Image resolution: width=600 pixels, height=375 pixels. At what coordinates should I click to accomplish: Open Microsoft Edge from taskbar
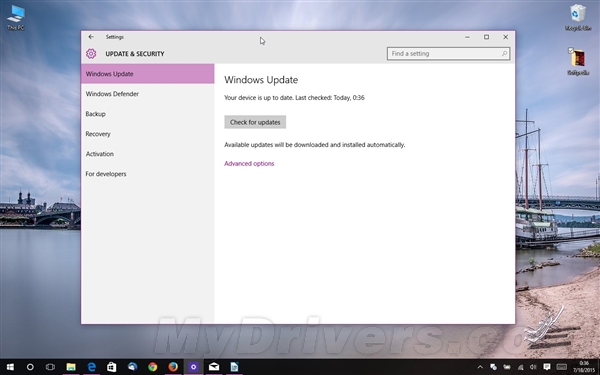91,367
